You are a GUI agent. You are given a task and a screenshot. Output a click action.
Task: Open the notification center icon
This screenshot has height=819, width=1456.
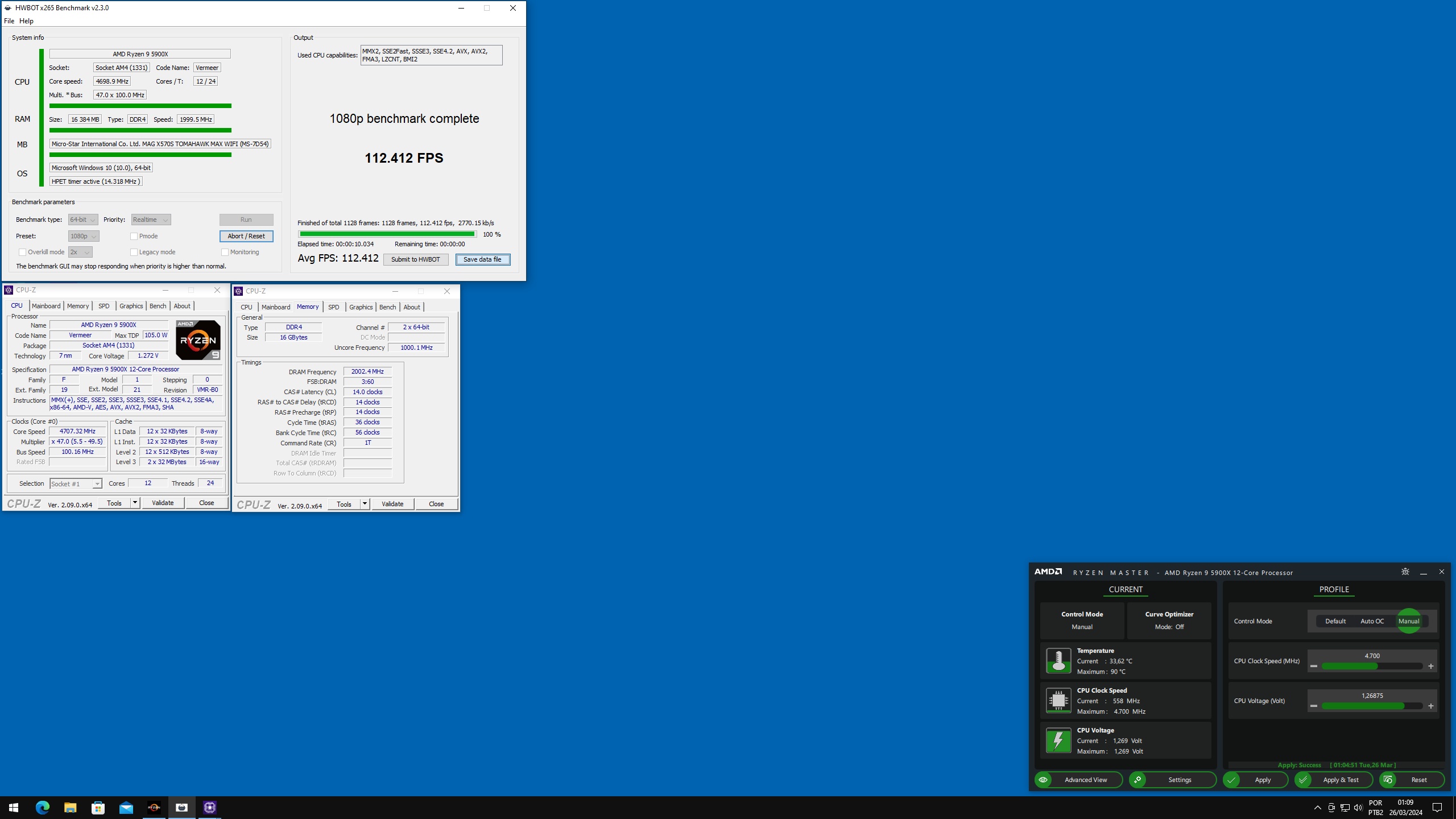pos(1437,808)
